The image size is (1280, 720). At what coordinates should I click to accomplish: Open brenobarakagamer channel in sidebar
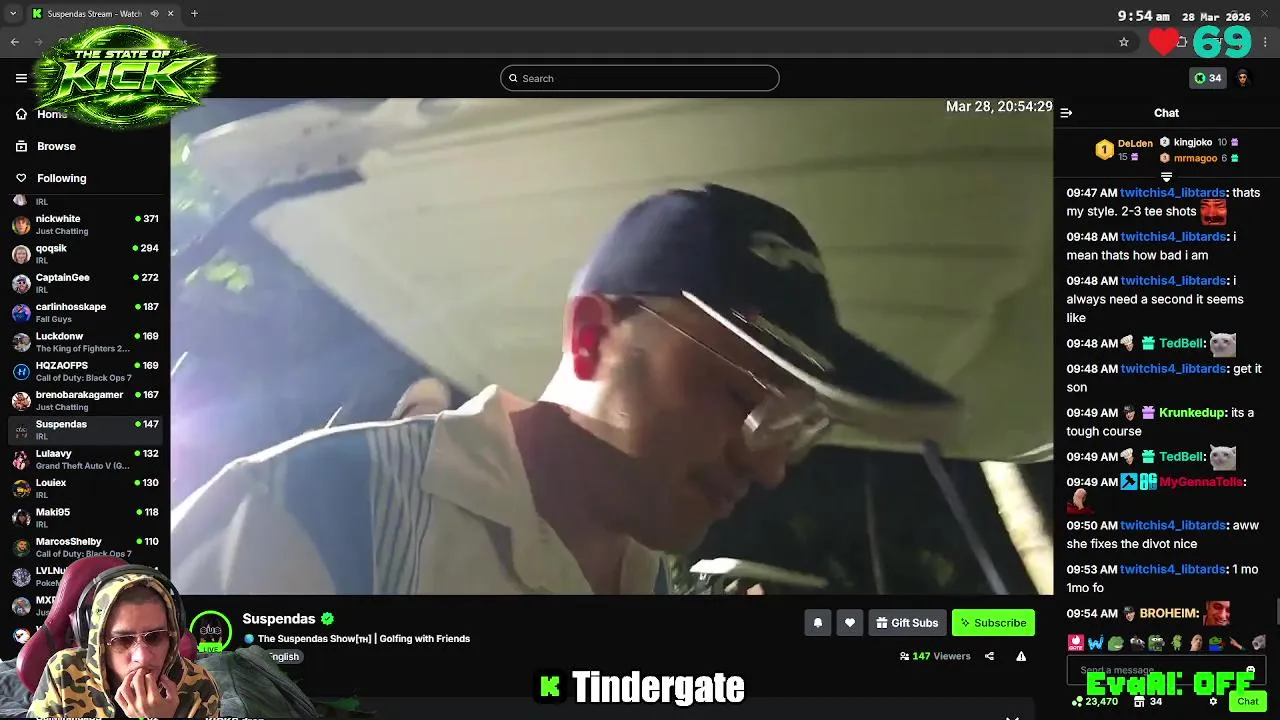point(85,400)
